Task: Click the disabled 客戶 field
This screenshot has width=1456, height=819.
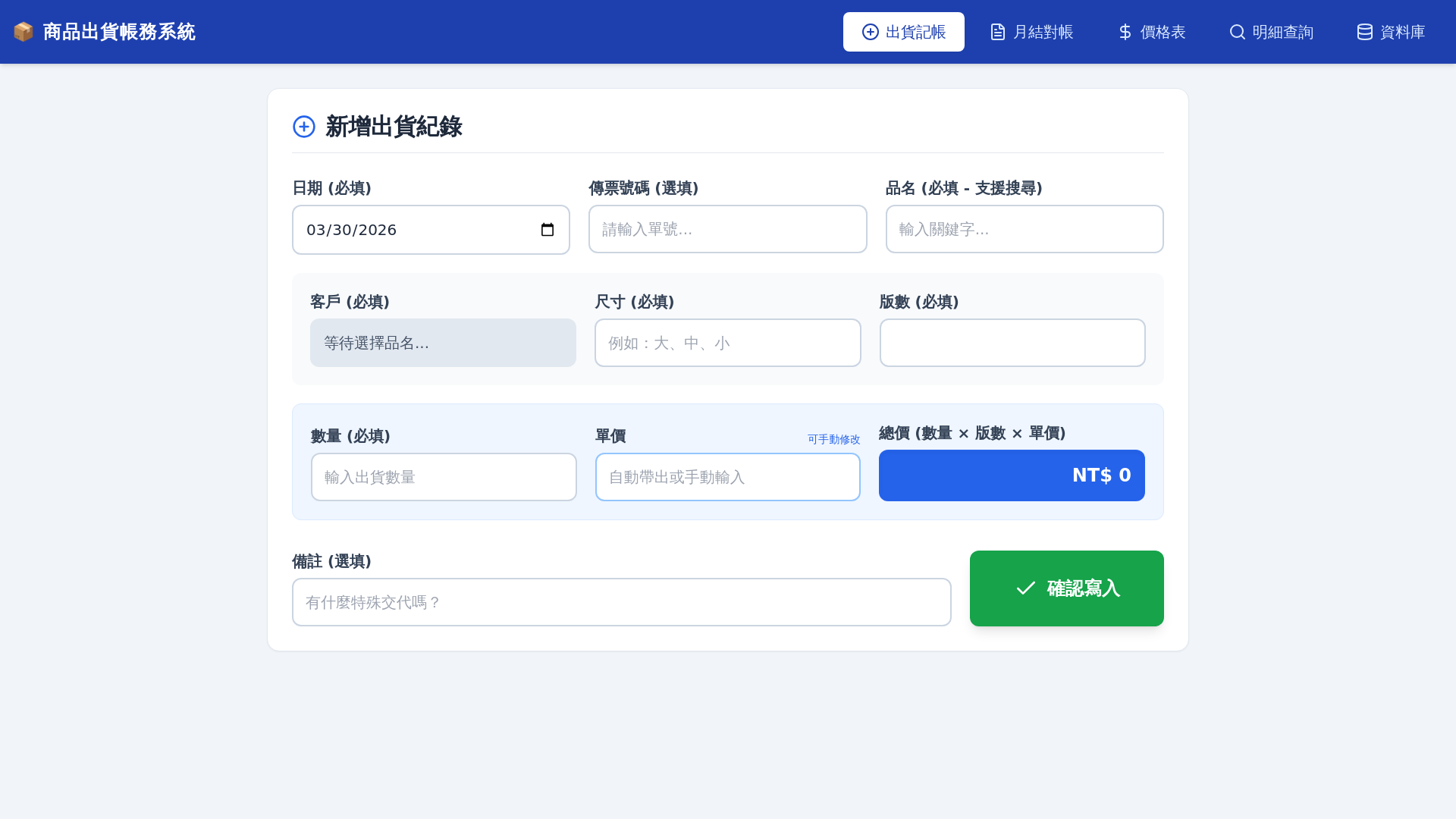Action: pos(443,343)
